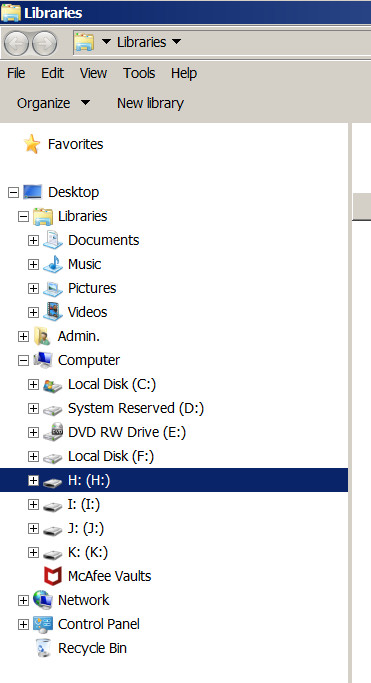Click the Admin. user folder icon

pyautogui.click(x=43, y=336)
